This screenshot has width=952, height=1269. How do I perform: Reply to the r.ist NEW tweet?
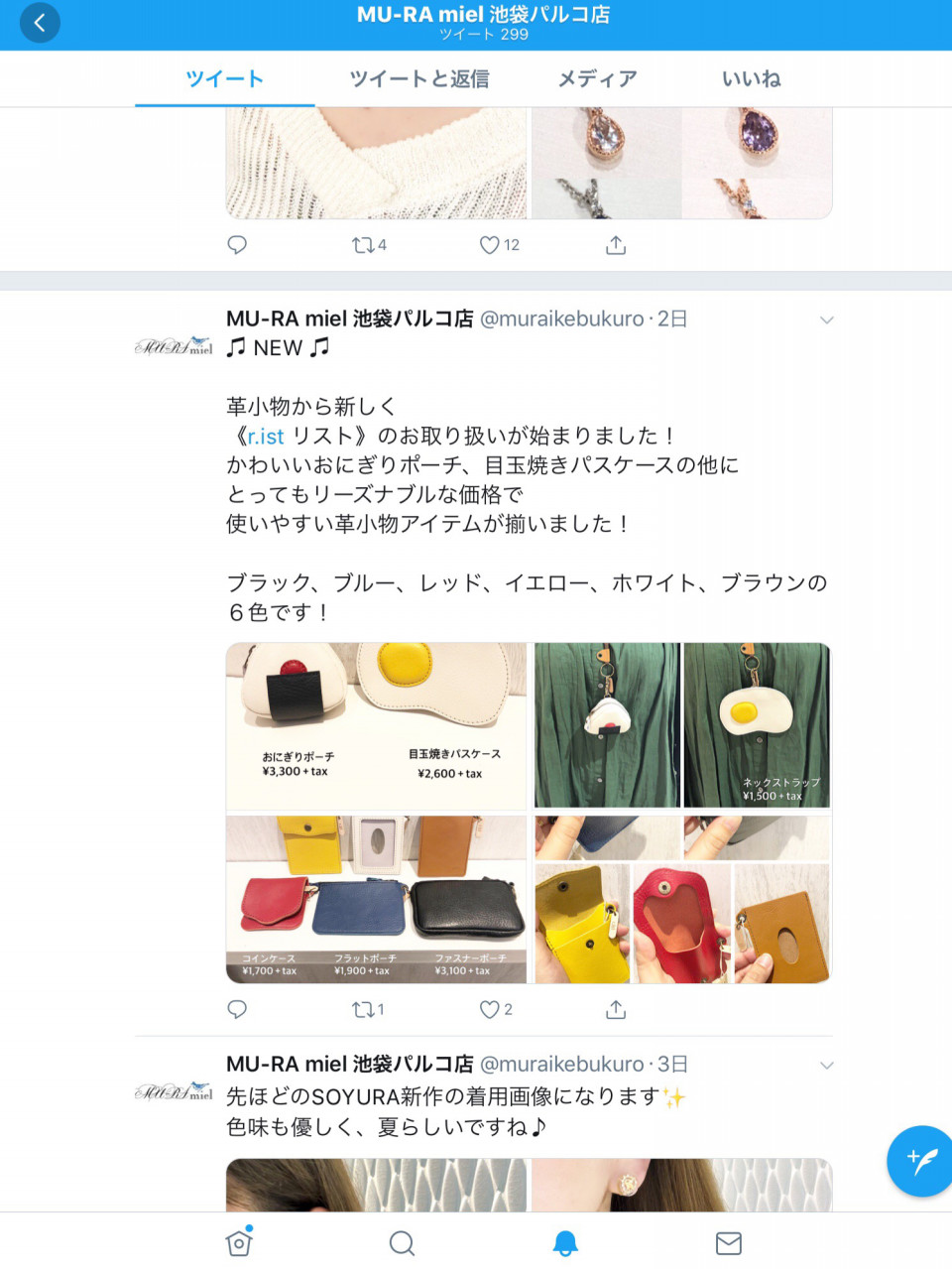click(237, 1009)
